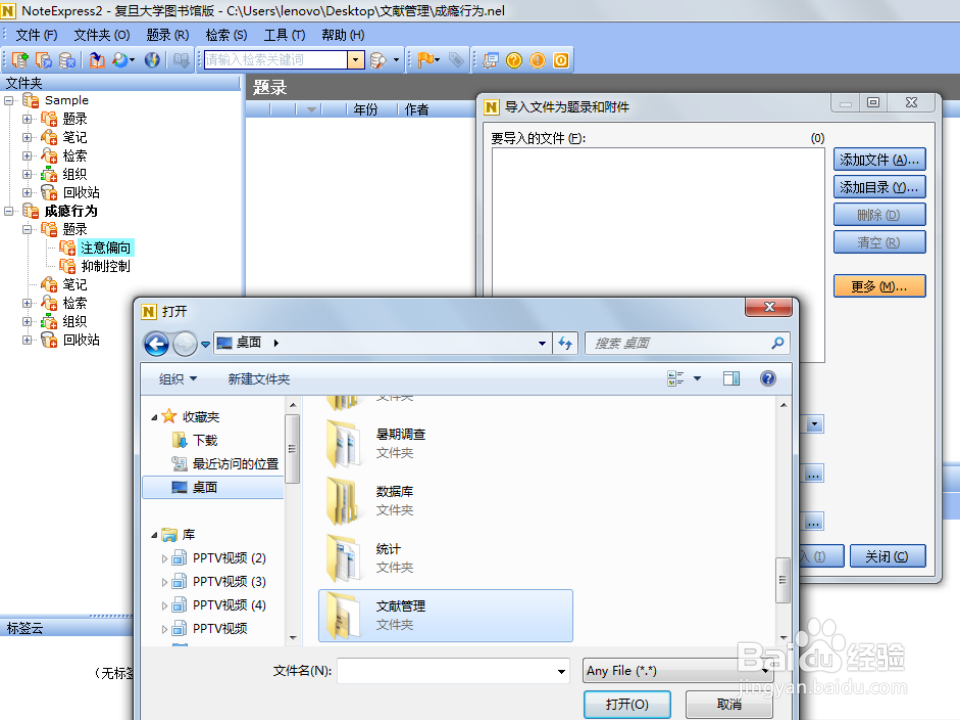The image size is (960, 720).
Task: Click the greyed download full-text book icon
Action: tap(181, 60)
